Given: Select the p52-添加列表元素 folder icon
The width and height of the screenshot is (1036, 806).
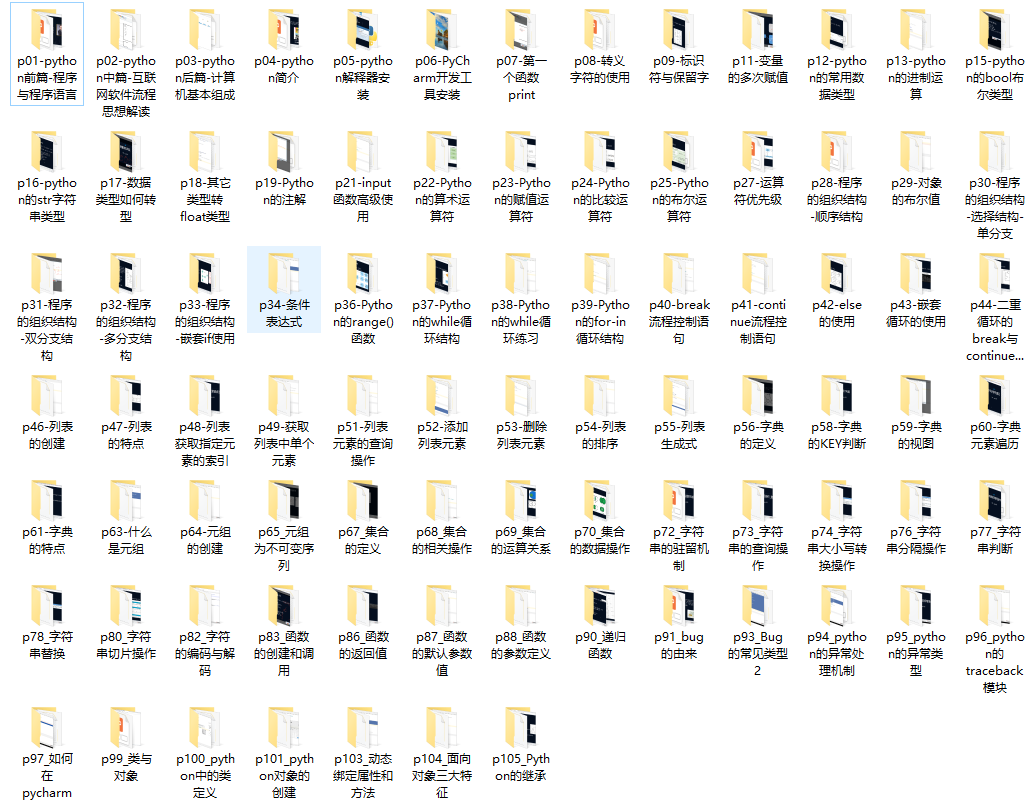Looking at the screenshot, I should pyautogui.click(x=442, y=396).
